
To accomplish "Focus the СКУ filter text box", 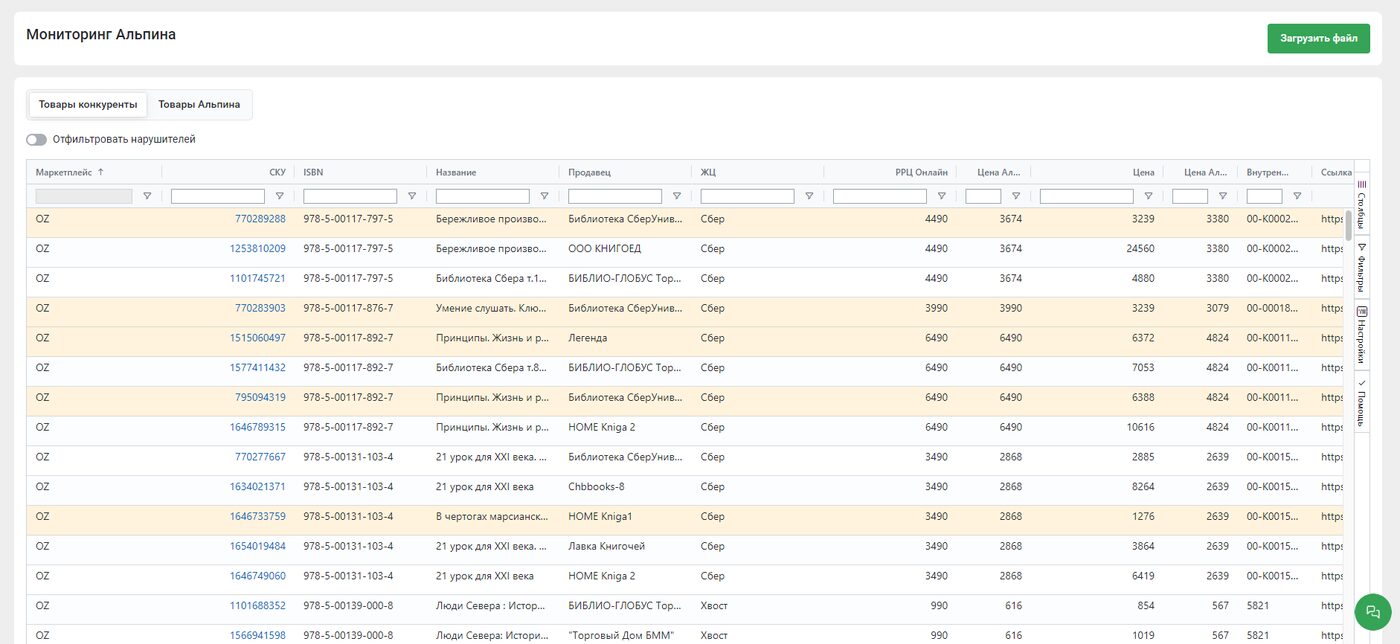I will 218,197.
